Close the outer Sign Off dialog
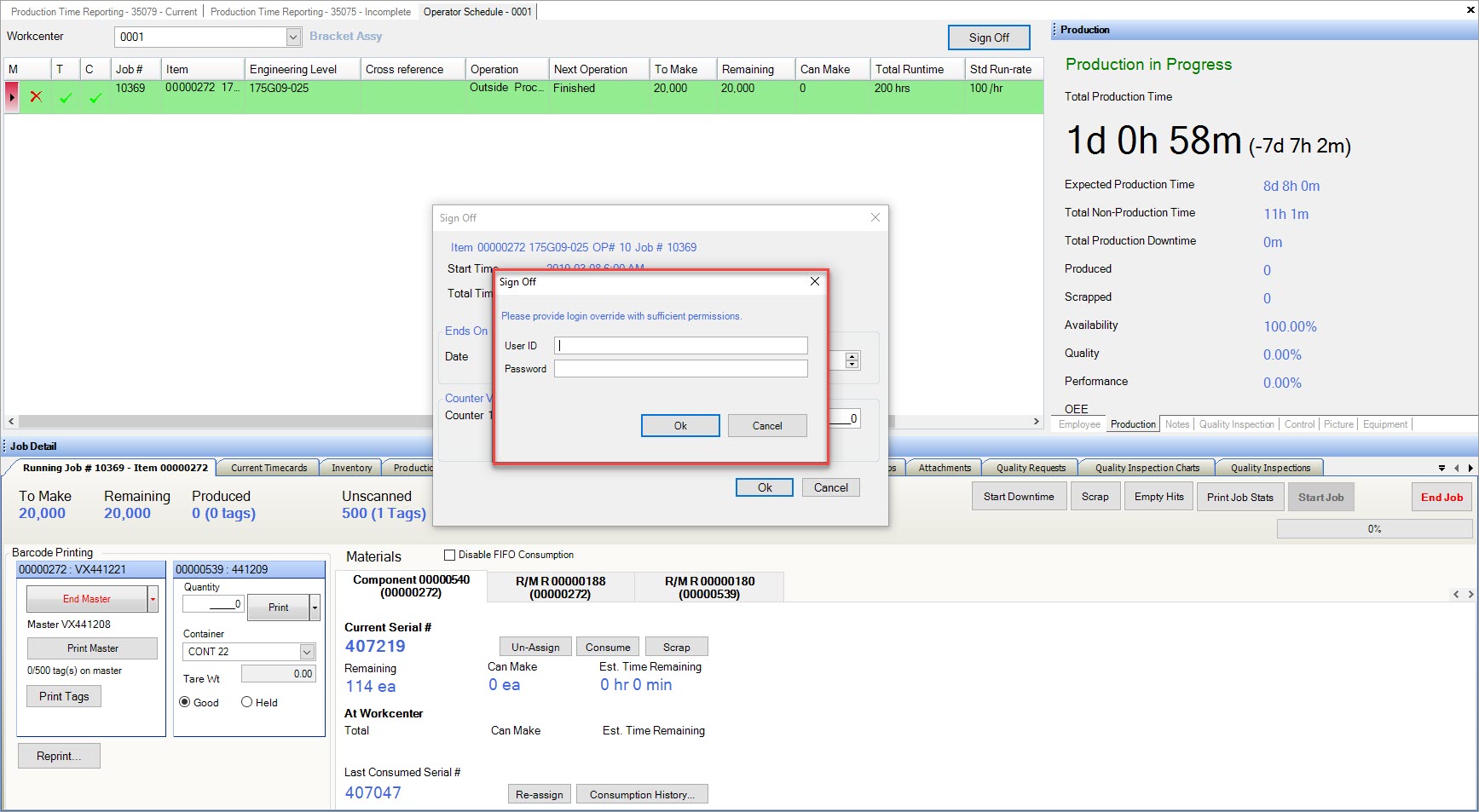 click(x=875, y=217)
